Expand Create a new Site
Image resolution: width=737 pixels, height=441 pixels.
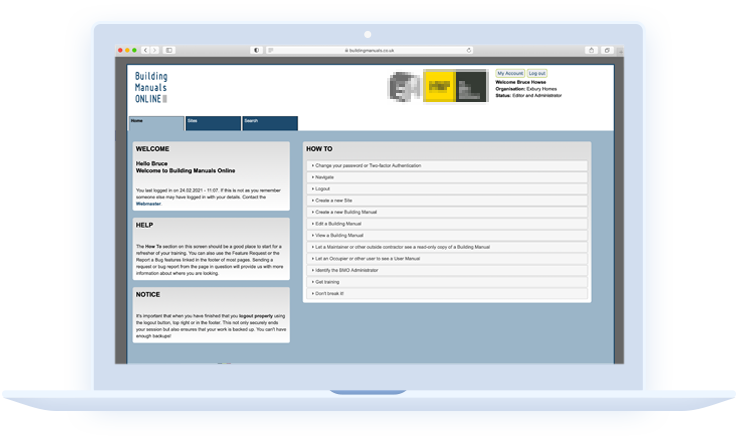pos(447,200)
